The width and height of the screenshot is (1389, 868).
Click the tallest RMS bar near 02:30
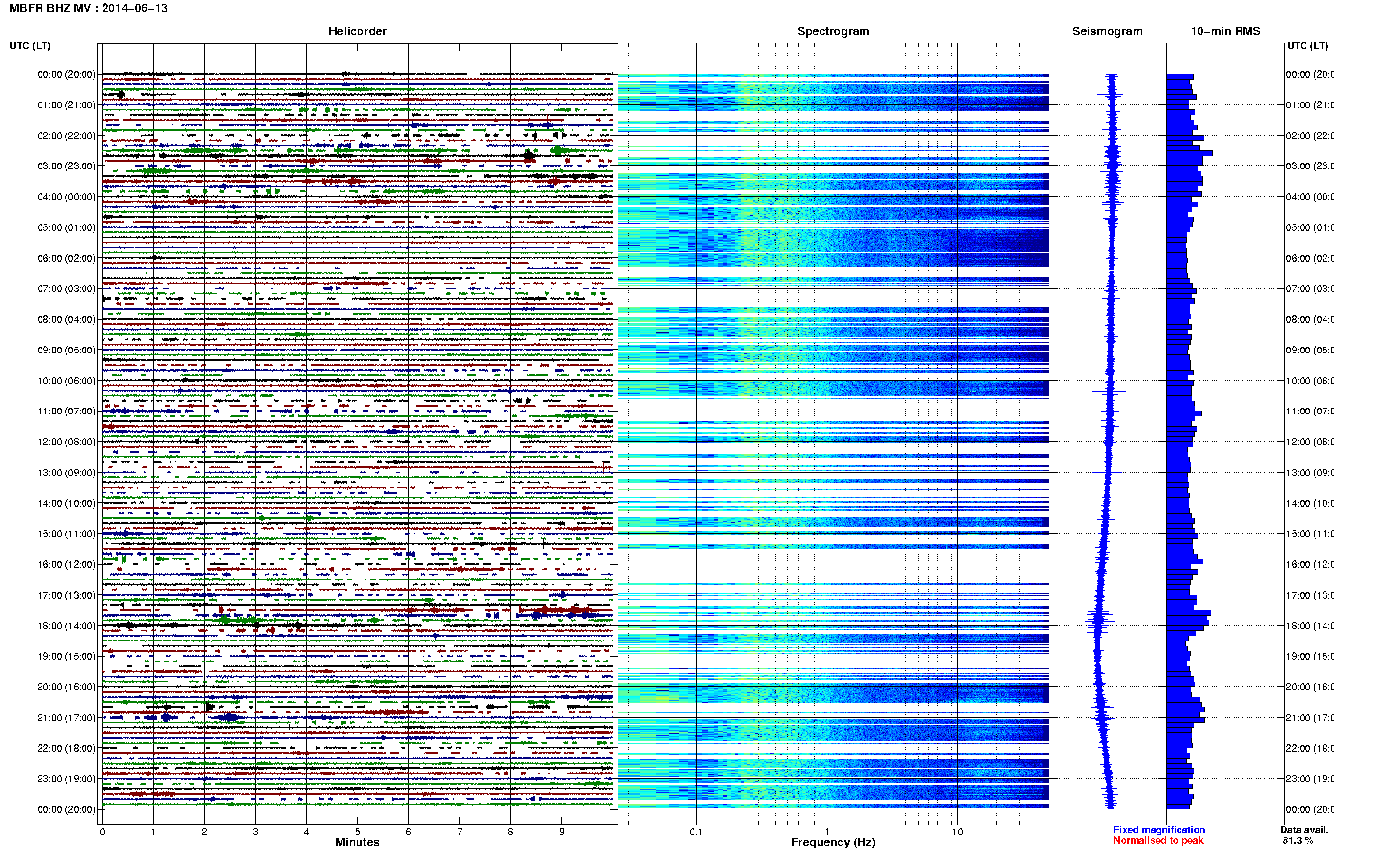(1189, 153)
